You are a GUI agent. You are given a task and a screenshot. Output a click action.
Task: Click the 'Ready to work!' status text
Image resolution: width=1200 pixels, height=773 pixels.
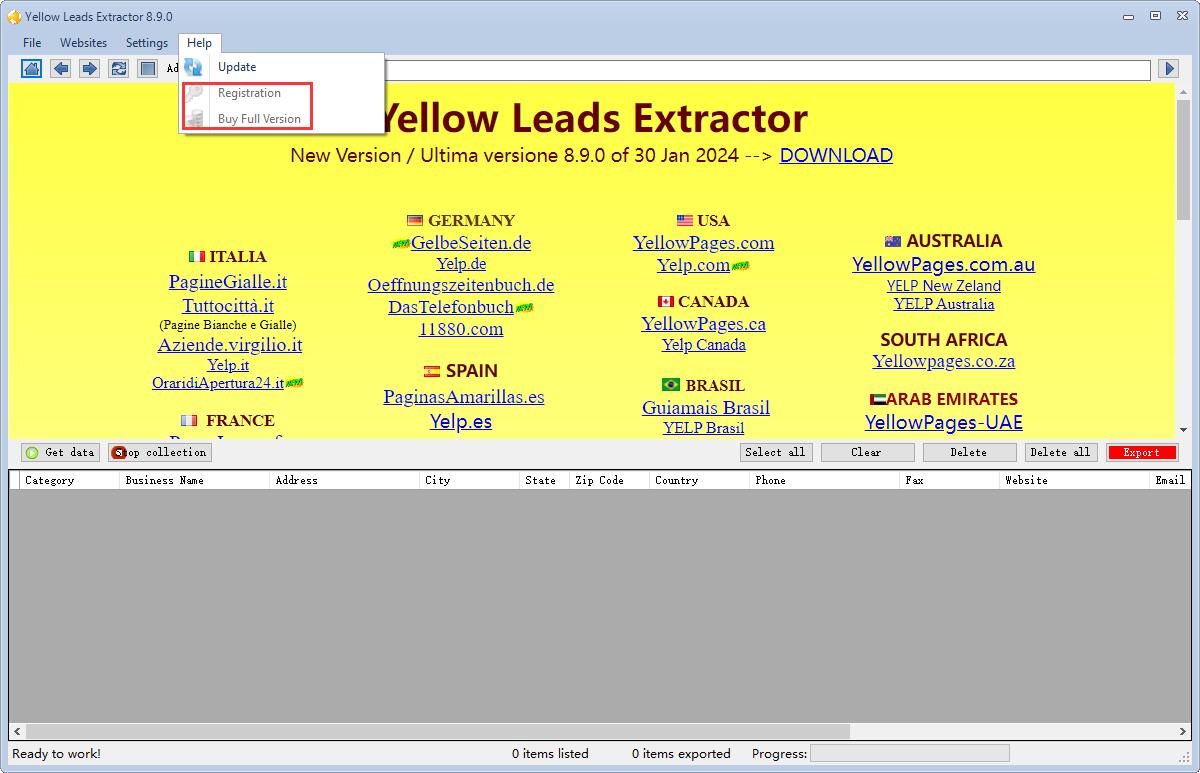click(x=56, y=754)
